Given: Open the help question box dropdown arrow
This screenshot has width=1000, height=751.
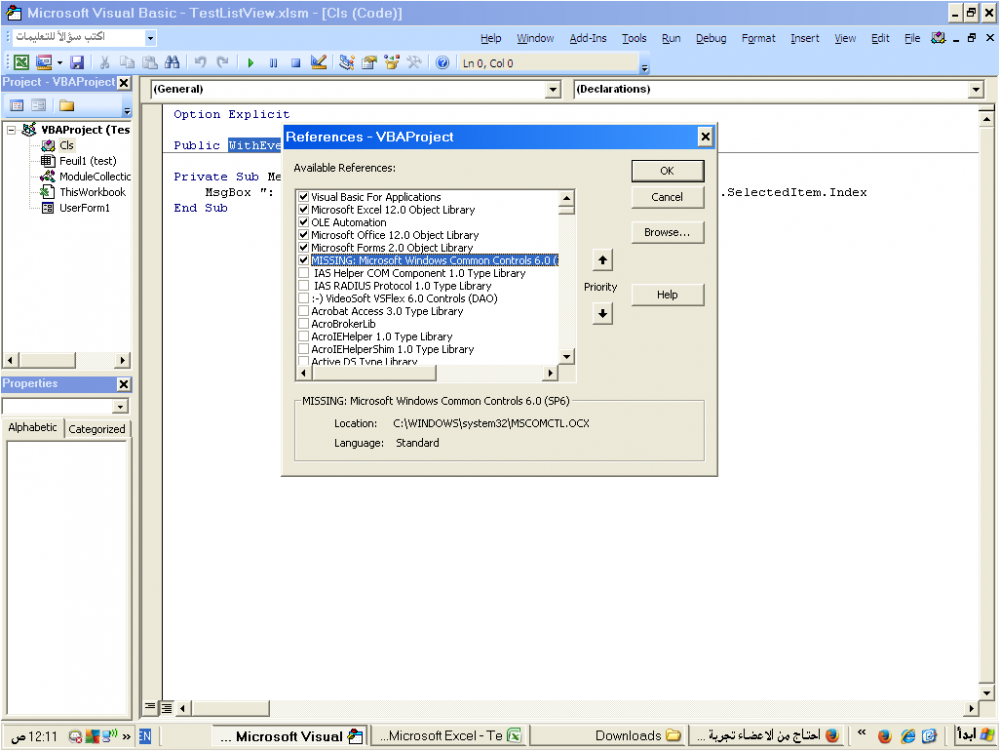Looking at the screenshot, I should tap(150, 38).
